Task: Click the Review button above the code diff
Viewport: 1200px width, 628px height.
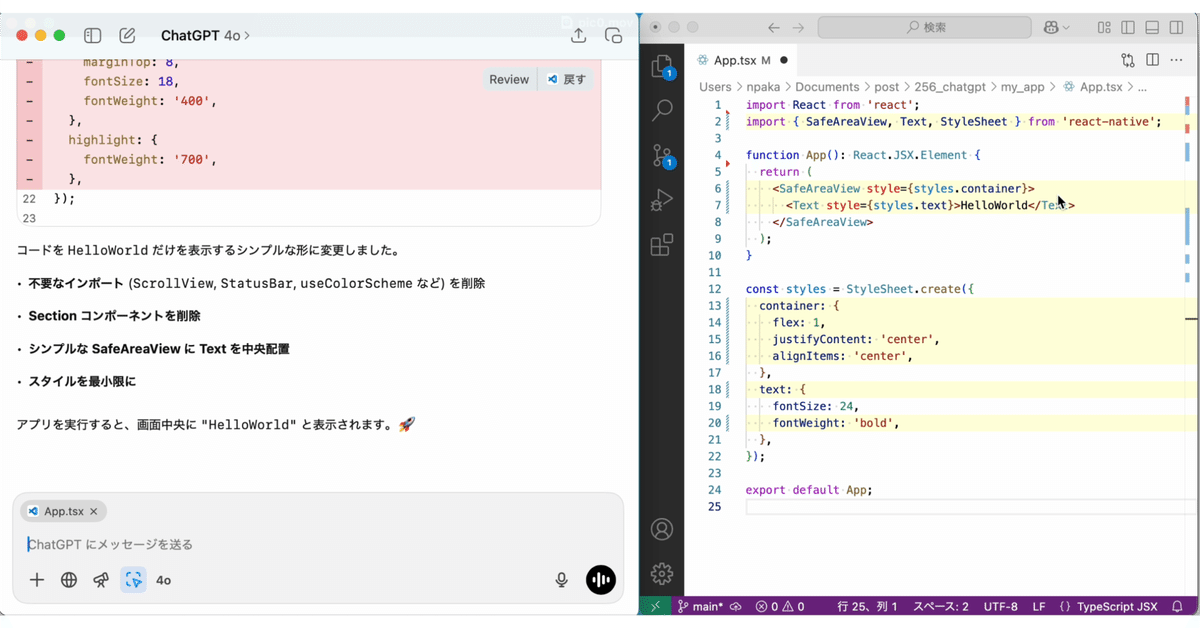Action: (510, 79)
